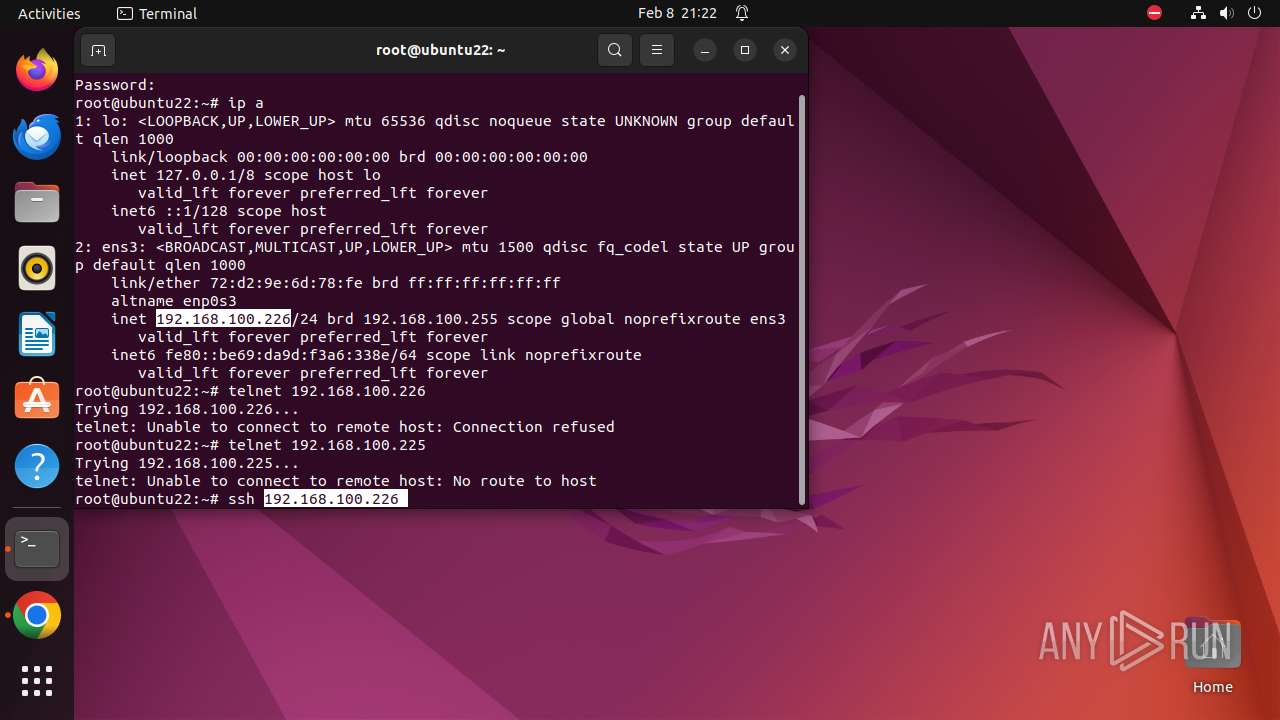
Task: Open Ubuntu Software store
Action: coord(37,399)
